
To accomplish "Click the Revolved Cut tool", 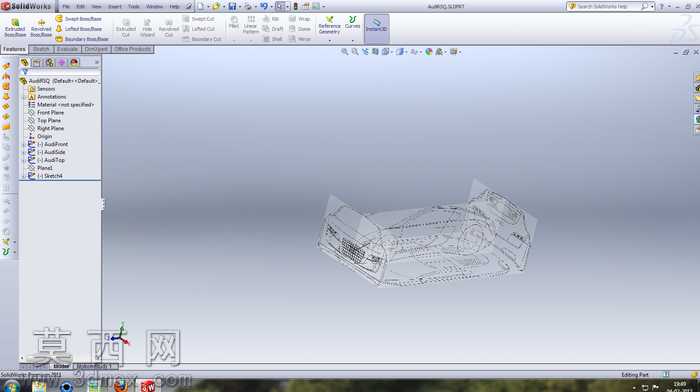I will pos(169,28).
